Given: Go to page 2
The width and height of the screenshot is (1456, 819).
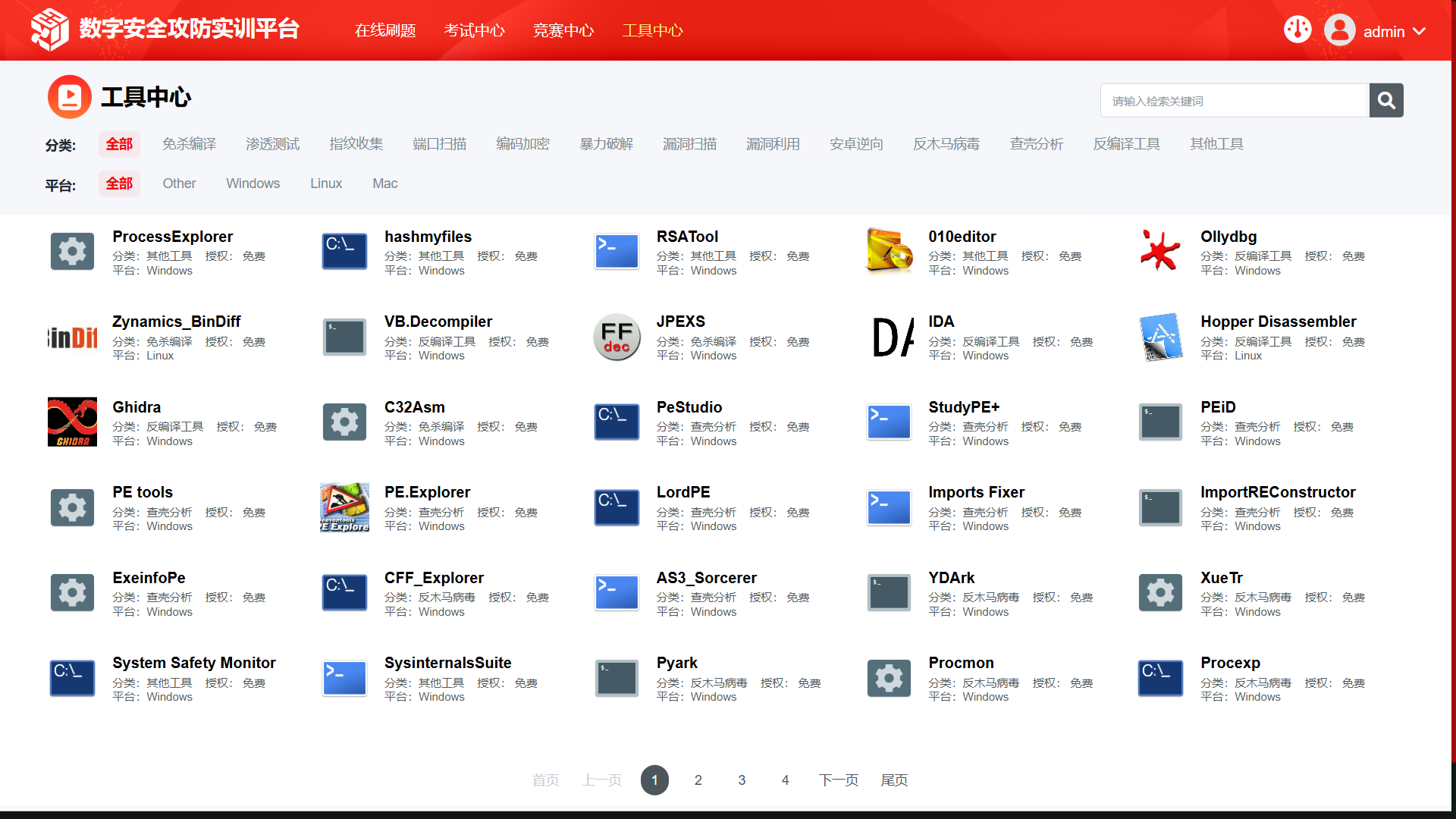Looking at the screenshot, I should pos(698,780).
